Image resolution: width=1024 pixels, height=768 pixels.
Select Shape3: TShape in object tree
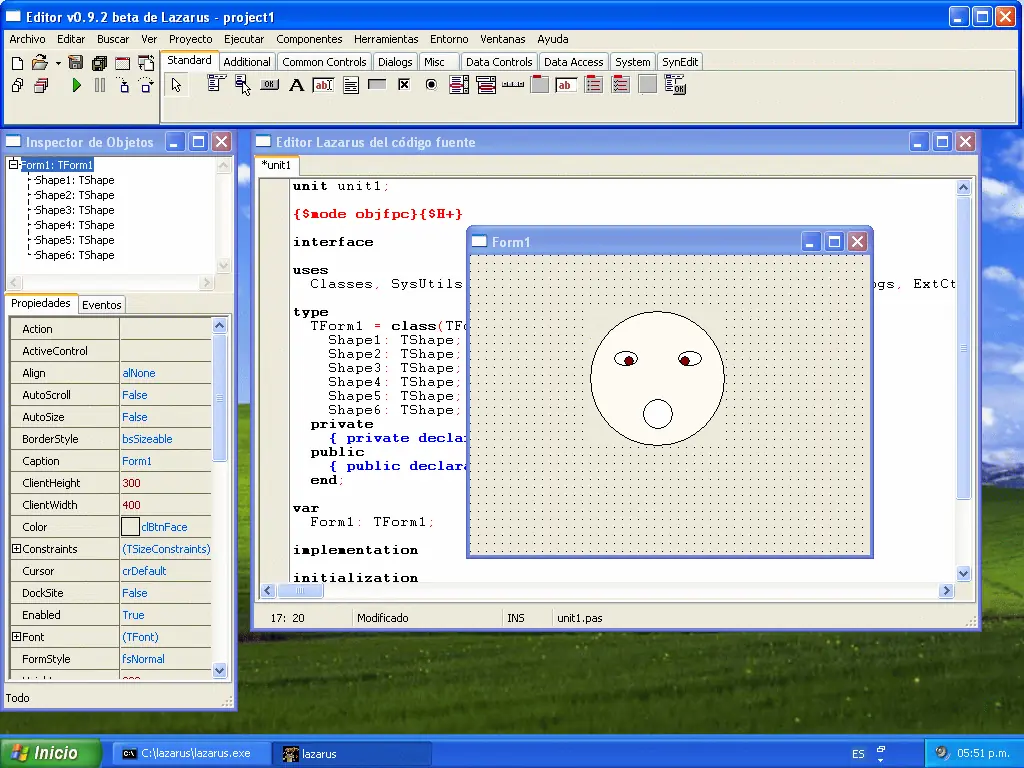(x=74, y=210)
